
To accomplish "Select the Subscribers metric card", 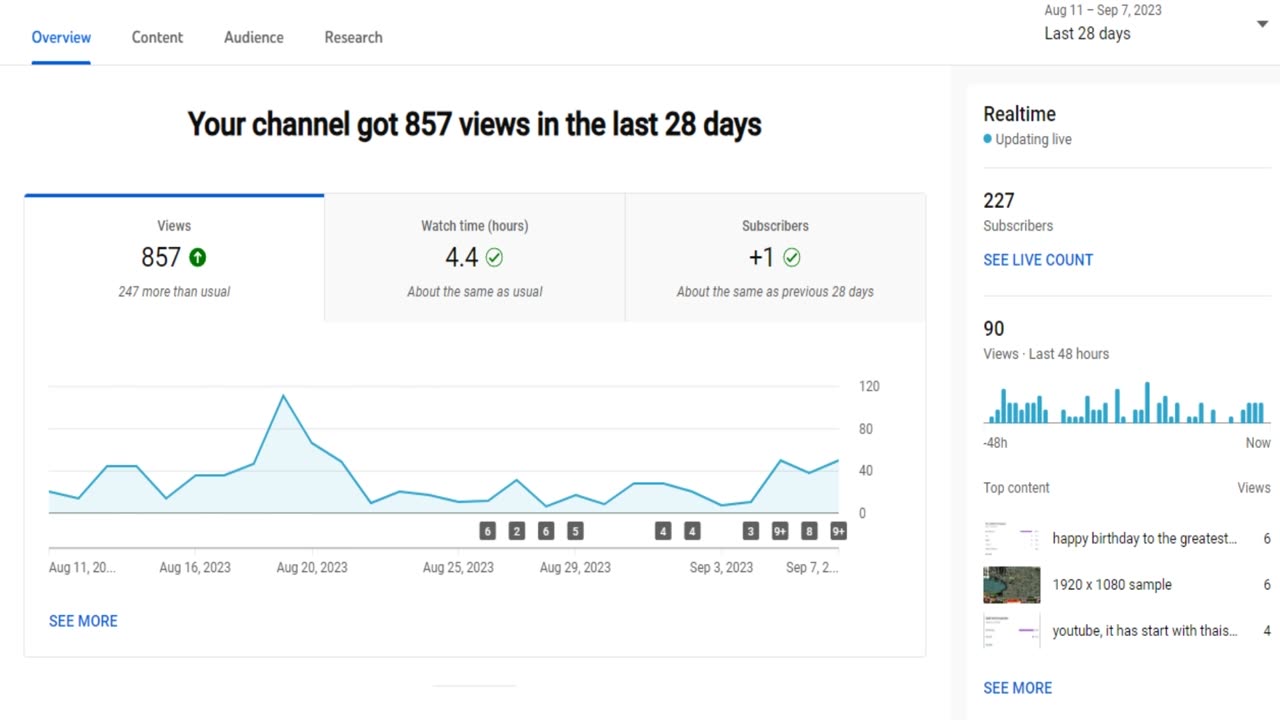I will [775, 258].
